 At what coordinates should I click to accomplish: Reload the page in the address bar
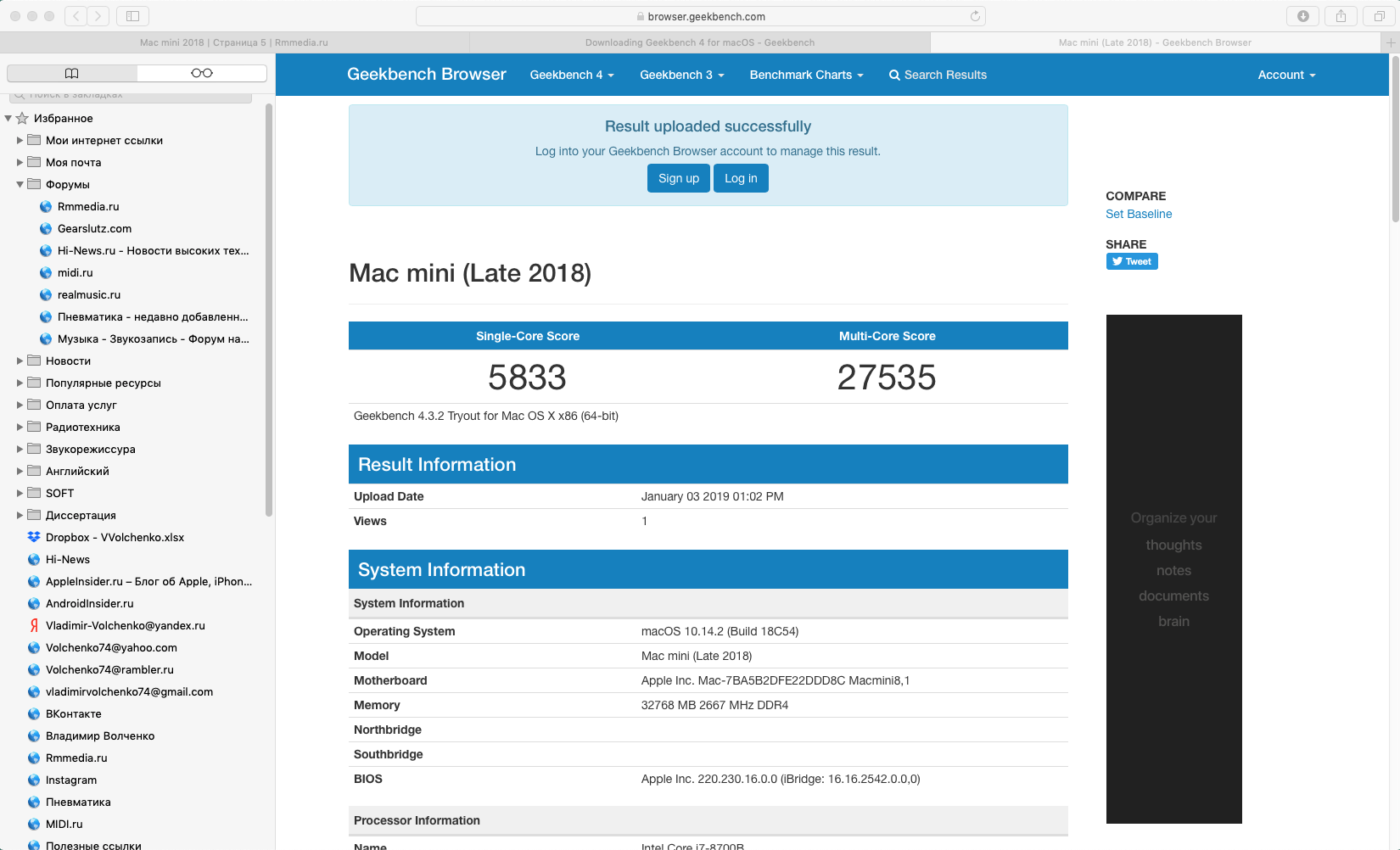click(x=975, y=16)
